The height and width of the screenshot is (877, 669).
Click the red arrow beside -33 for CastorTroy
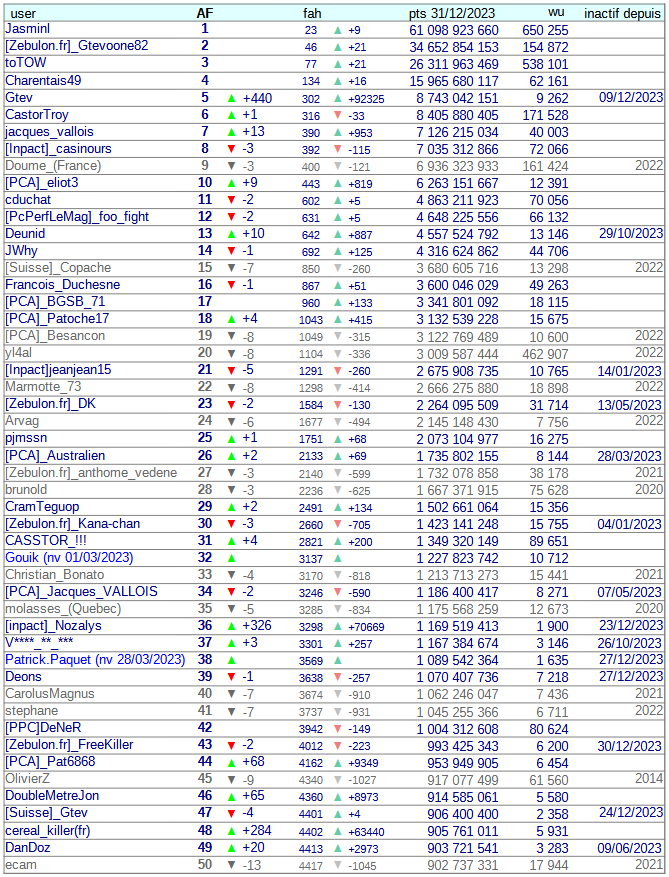tap(337, 115)
